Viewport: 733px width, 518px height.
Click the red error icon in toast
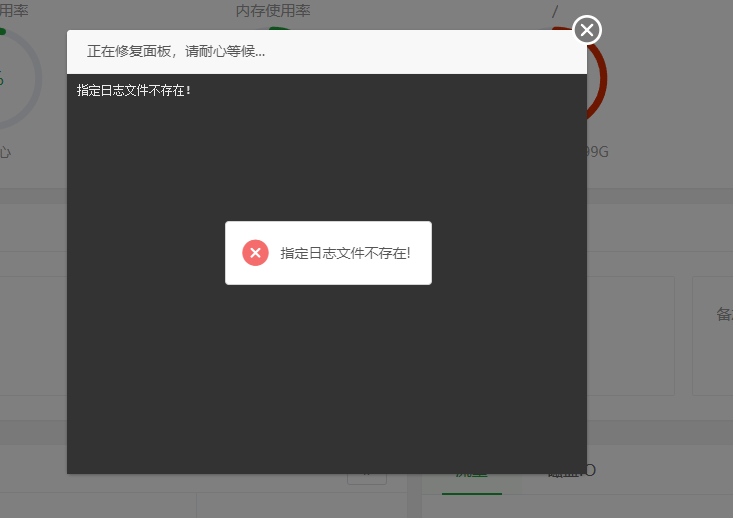tap(255, 253)
